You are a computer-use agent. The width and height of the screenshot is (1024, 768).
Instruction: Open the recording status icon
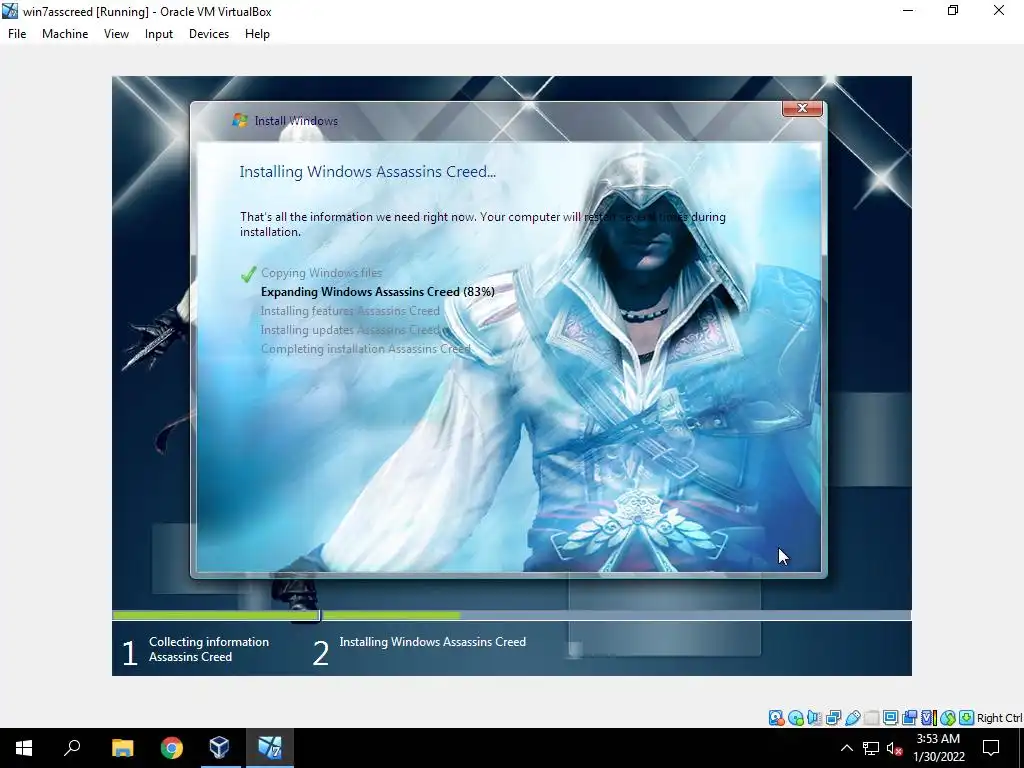909,718
